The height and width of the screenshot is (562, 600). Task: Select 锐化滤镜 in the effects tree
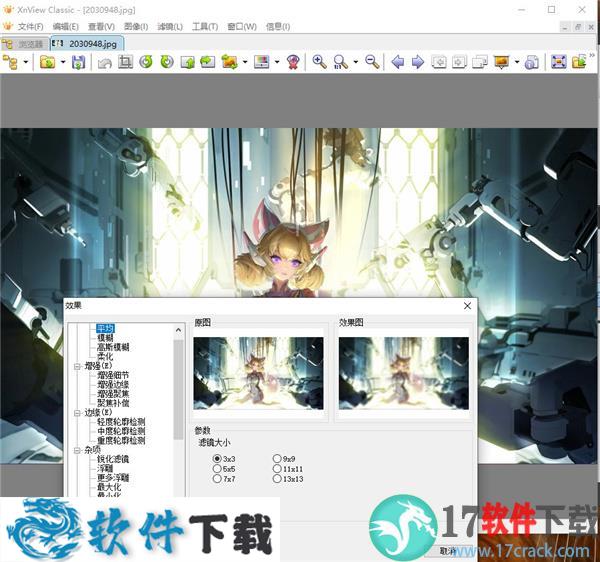(x=113, y=459)
